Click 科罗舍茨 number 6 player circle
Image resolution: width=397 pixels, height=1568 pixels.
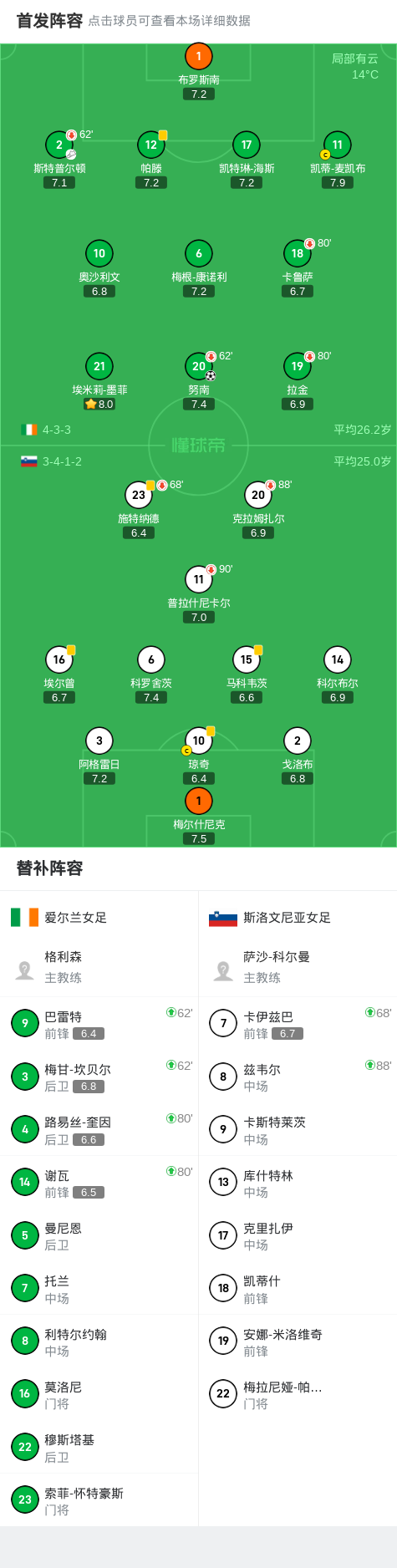[151, 659]
